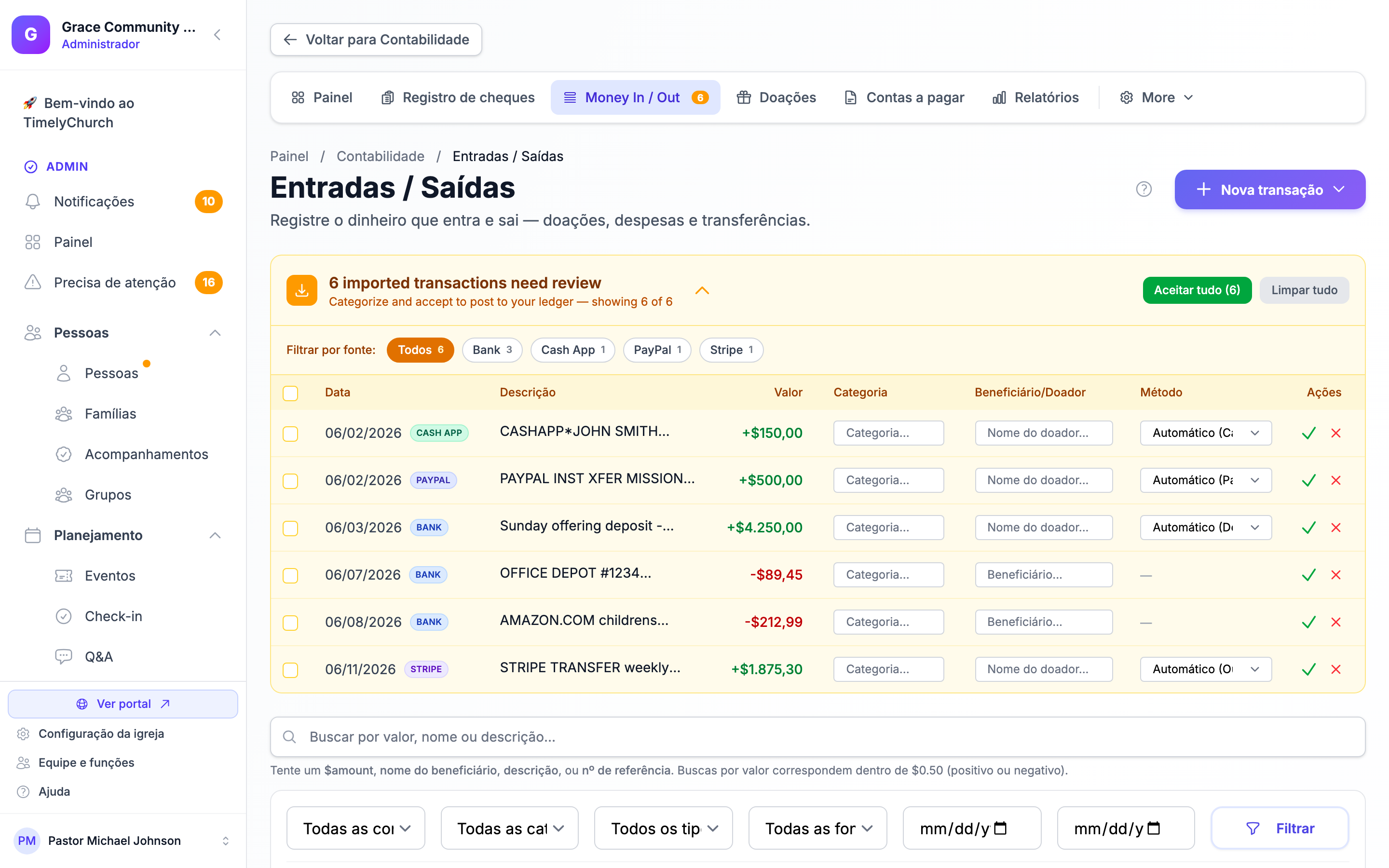1389x868 pixels.
Task: Open Famílias in the sidebar
Action: [x=110, y=413]
